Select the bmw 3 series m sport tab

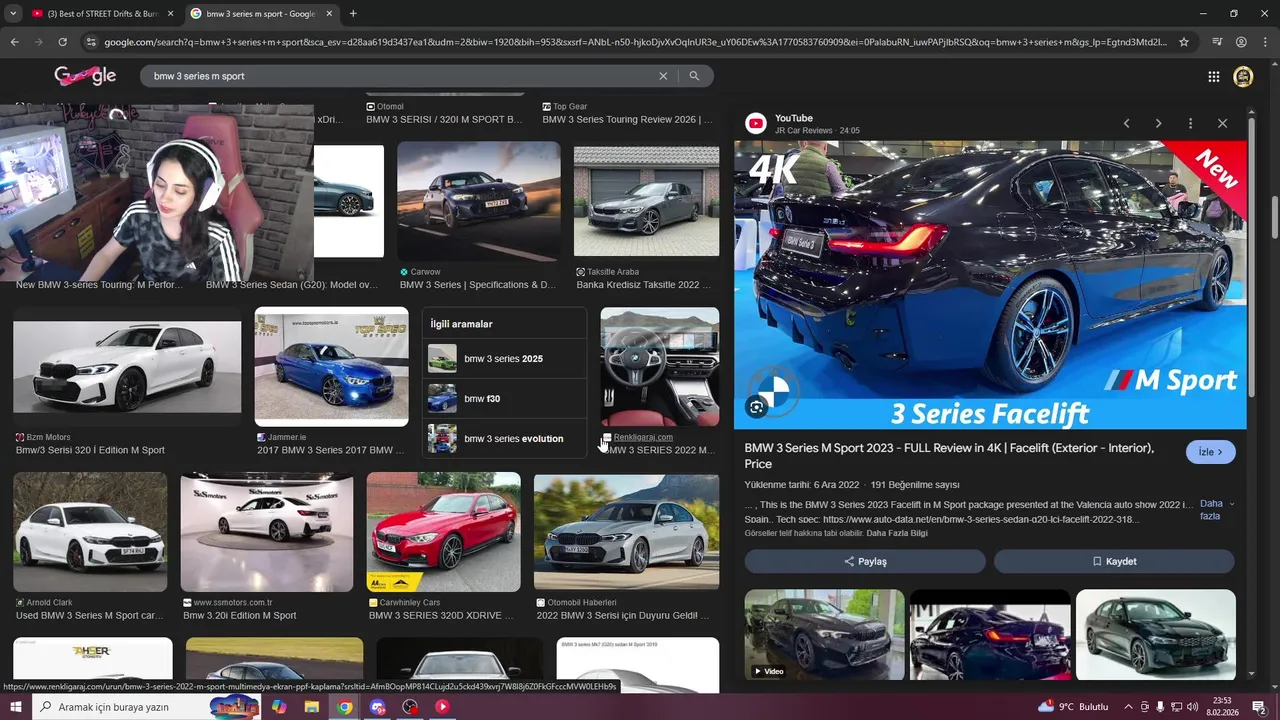click(x=260, y=14)
